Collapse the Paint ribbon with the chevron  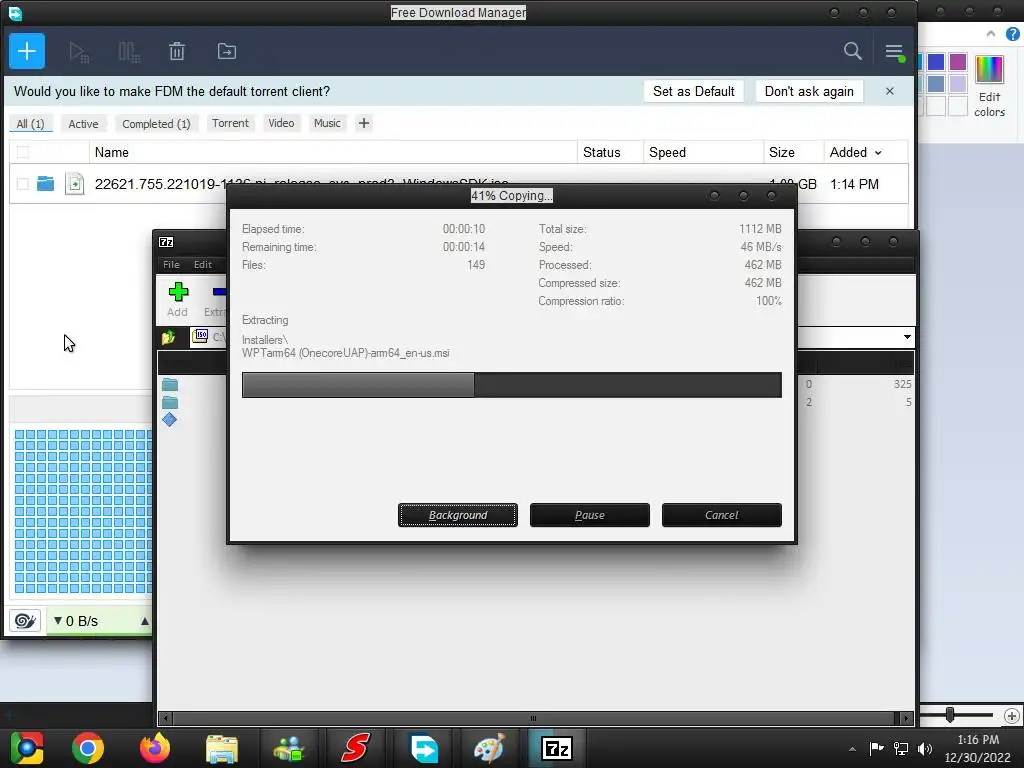[991, 34]
